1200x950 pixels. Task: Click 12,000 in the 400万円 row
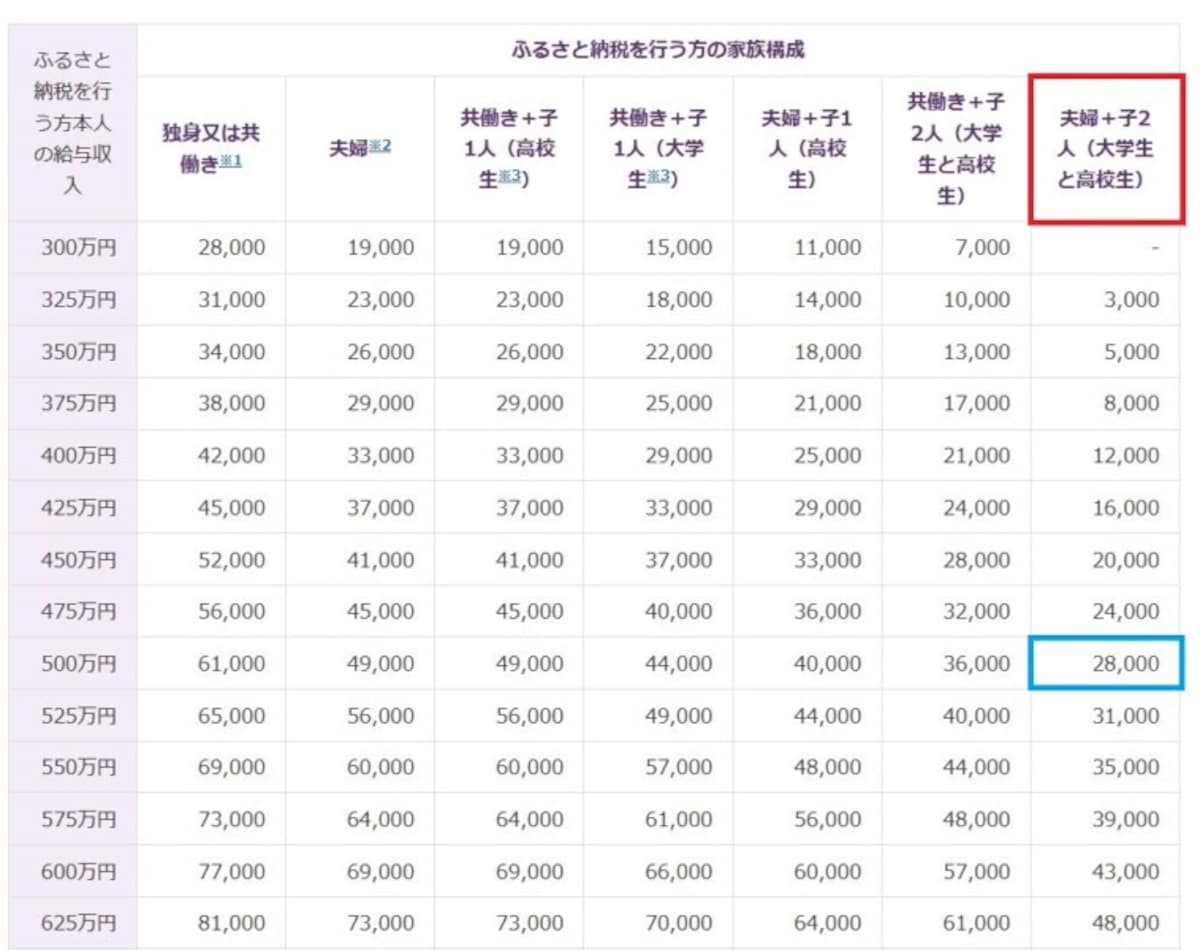pyautogui.click(x=1126, y=456)
